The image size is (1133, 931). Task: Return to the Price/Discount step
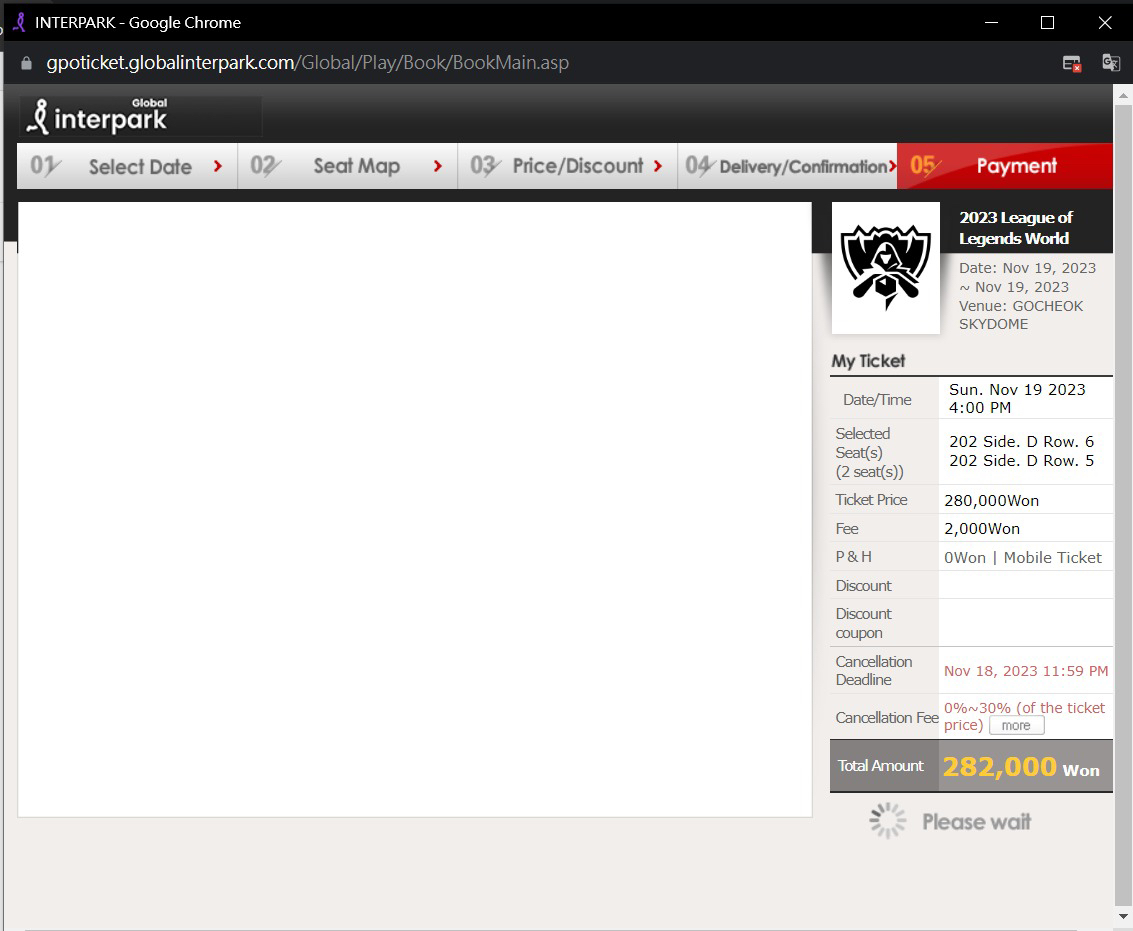coord(567,166)
